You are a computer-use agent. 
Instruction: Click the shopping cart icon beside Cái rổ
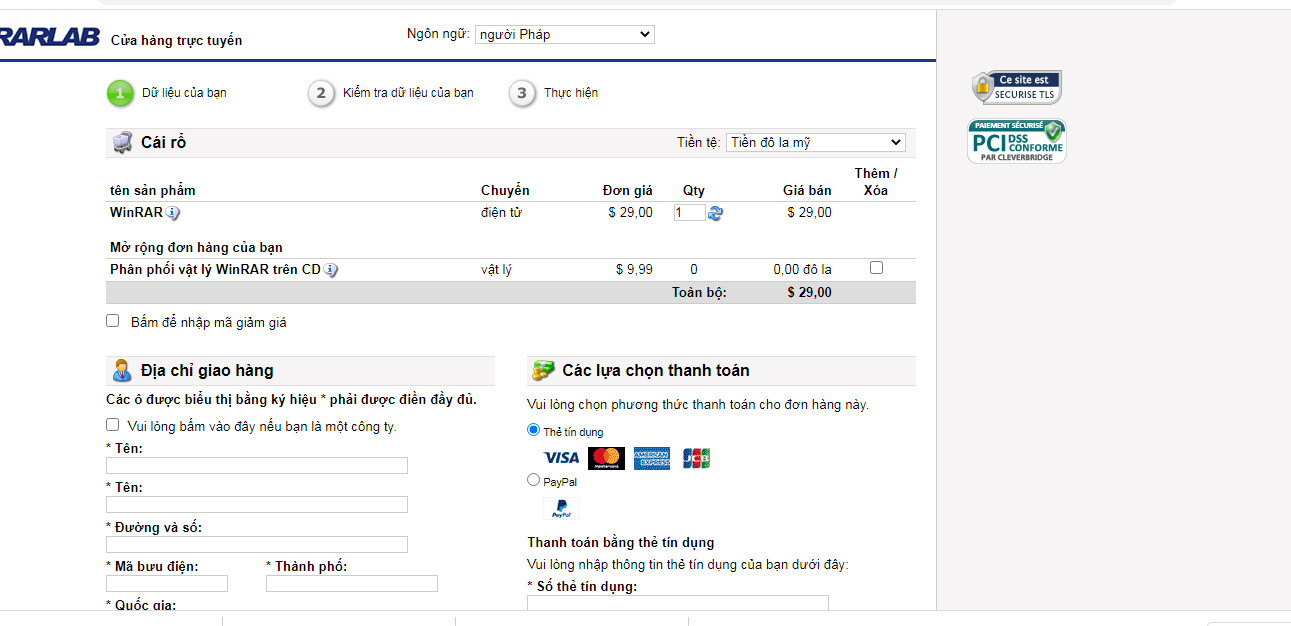[x=122, y=142]
